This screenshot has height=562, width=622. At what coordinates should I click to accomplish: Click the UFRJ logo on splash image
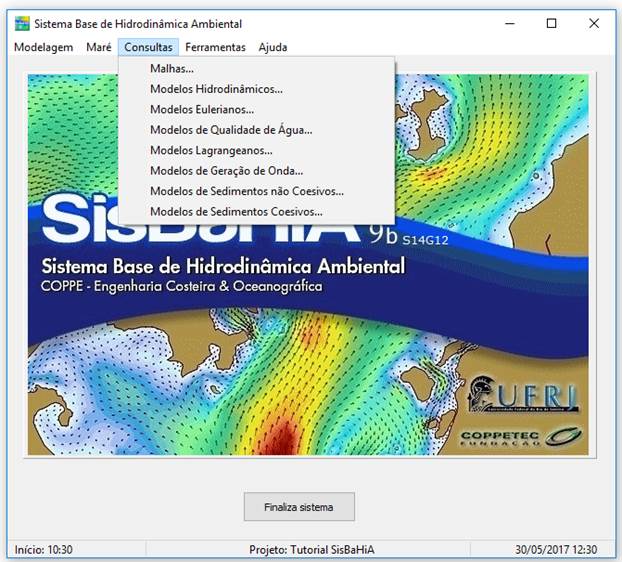click(x=522, y=395)
